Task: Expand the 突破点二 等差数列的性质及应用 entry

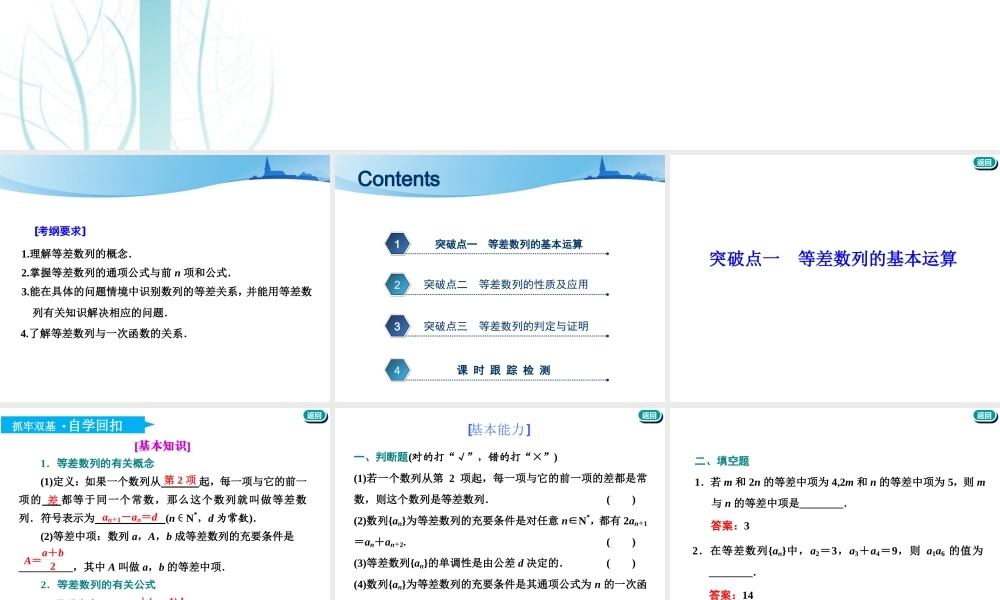Action: pos(505,284)
